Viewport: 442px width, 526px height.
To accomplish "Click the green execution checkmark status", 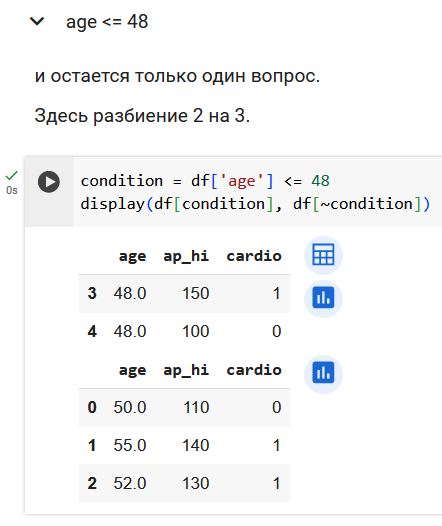I will point(12,175).
